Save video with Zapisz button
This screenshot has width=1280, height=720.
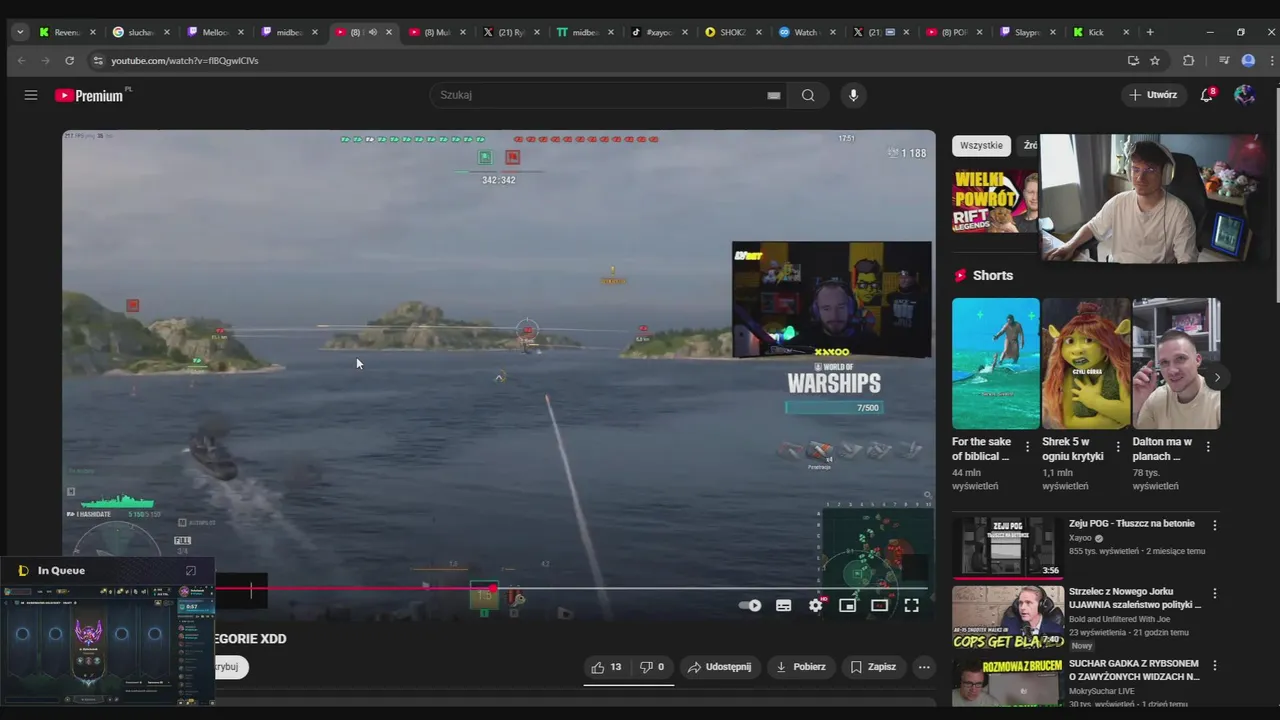tap(873, 667)
